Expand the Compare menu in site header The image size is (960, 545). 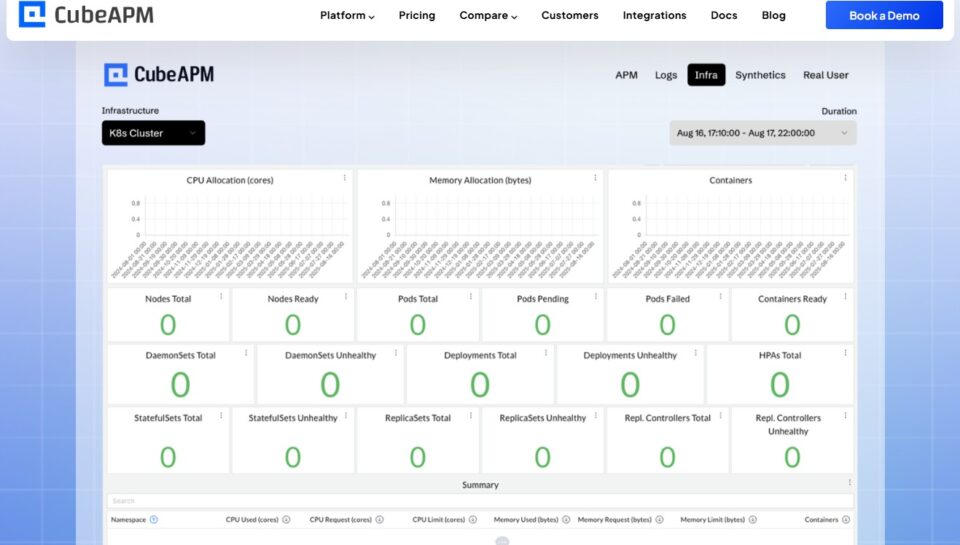(488, 15)
